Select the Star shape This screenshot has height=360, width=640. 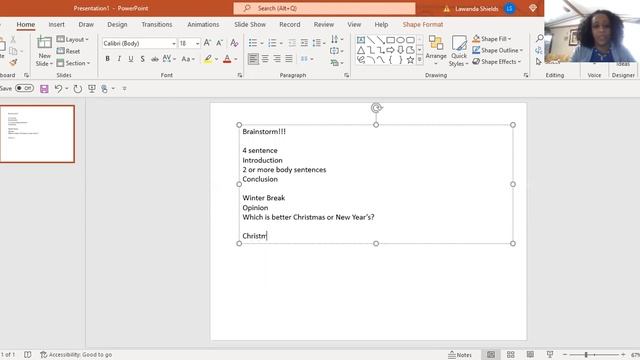(x=410, y=60)
